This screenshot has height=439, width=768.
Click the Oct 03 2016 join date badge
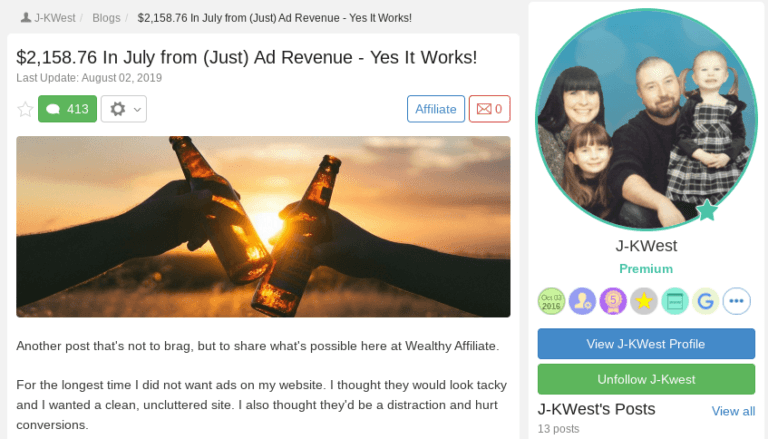551,301
